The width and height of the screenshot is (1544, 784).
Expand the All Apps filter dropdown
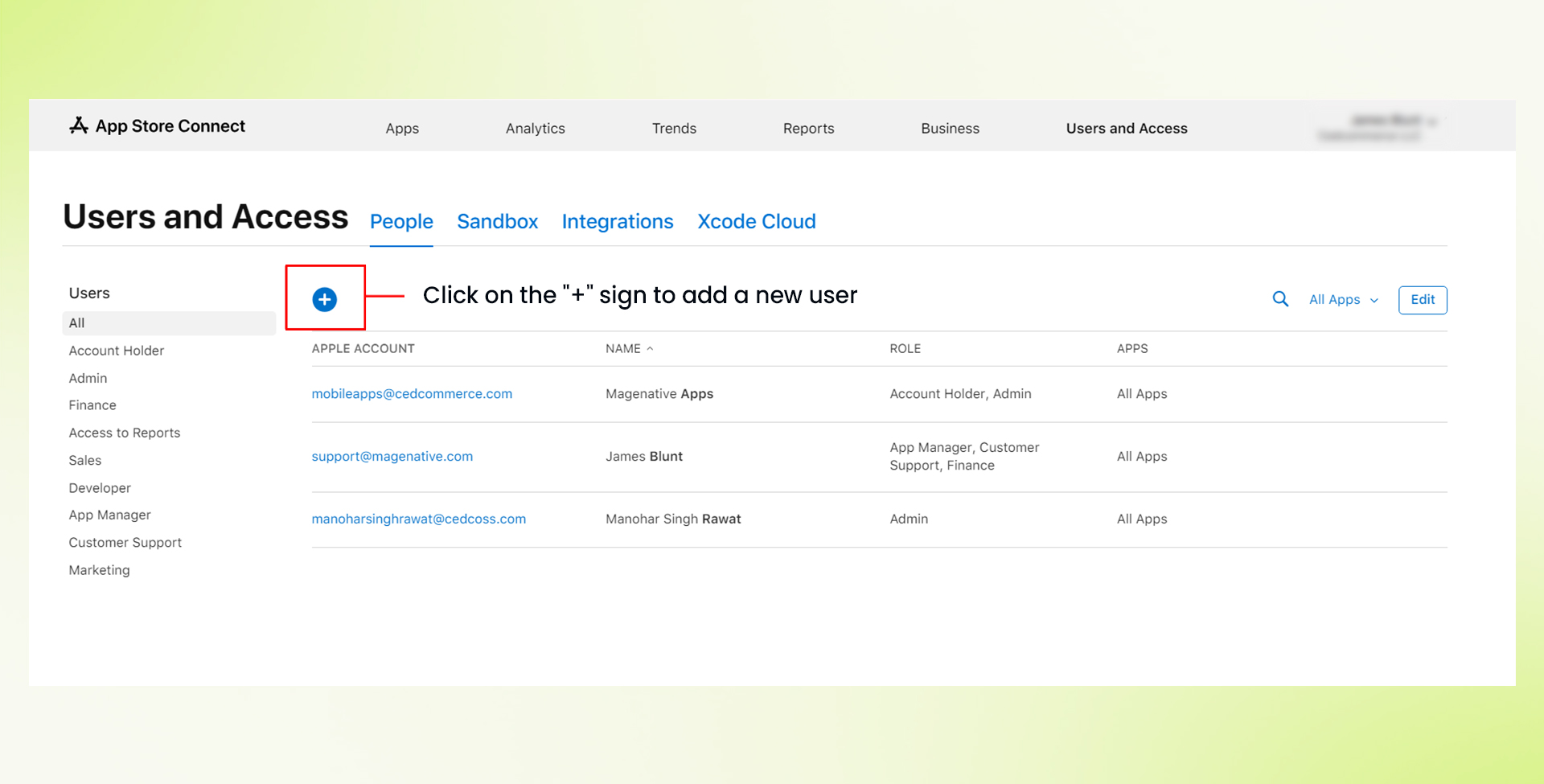pos(1344,300)
